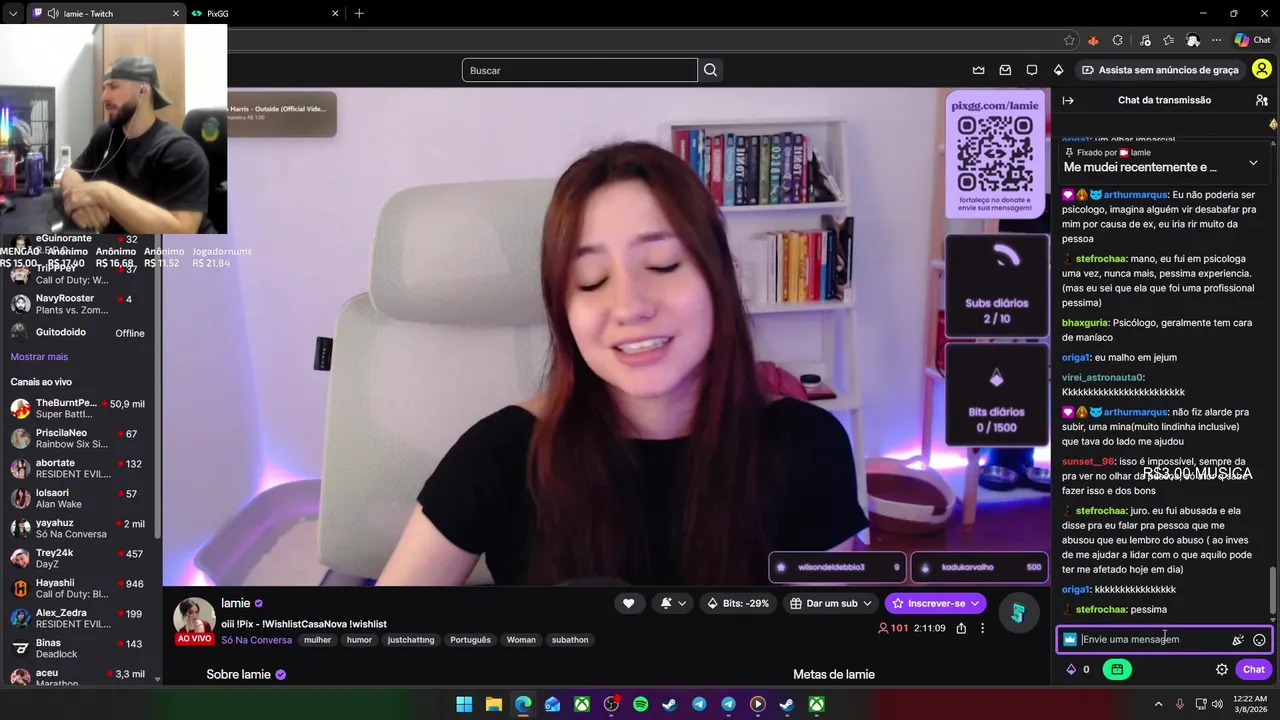The width and height of the screenshot is (1280, 720).
Task: Click the justchatting tag
Action: tap(411, 640)
